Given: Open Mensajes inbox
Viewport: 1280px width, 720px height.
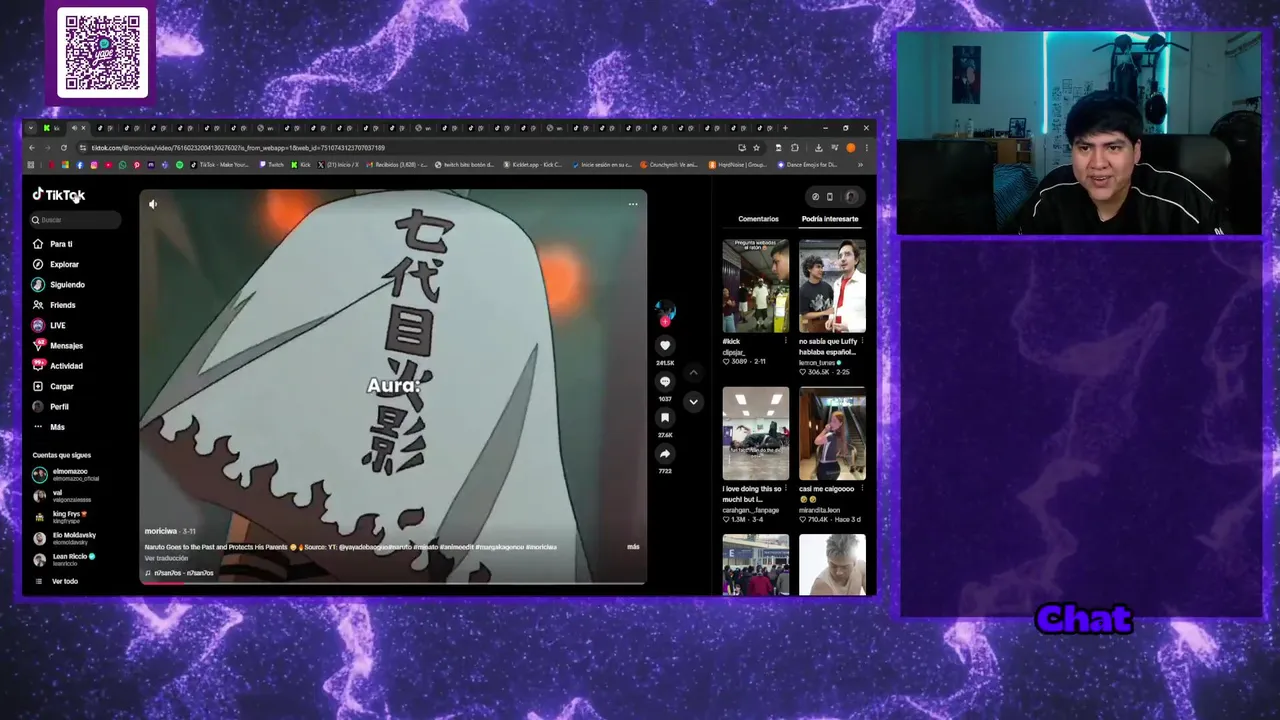Looking at the screenshot, I should (58, 346).
